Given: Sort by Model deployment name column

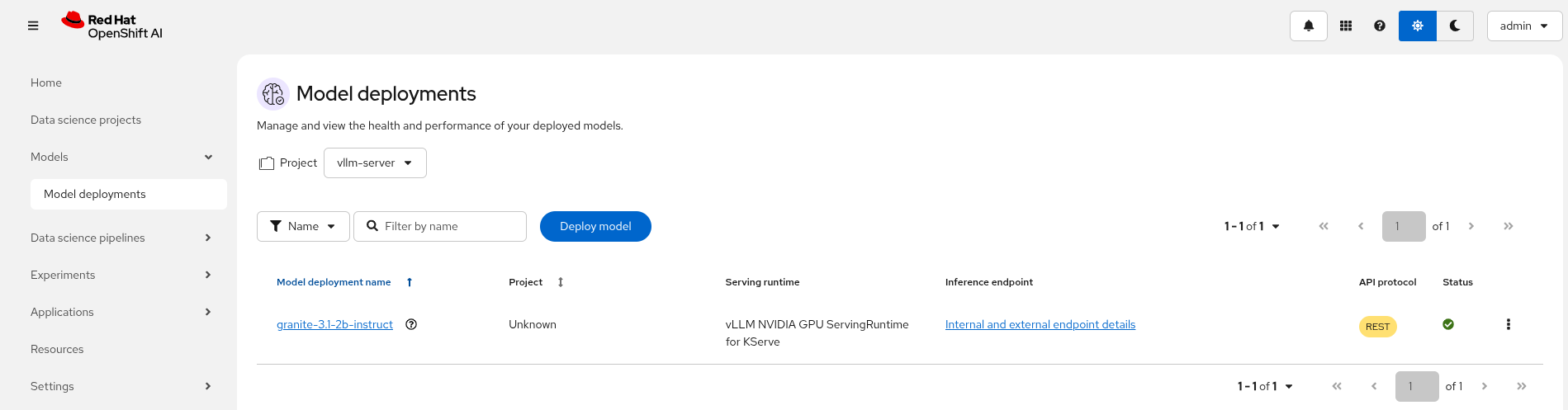Looking at the screenshot, I should pos(344,282).
